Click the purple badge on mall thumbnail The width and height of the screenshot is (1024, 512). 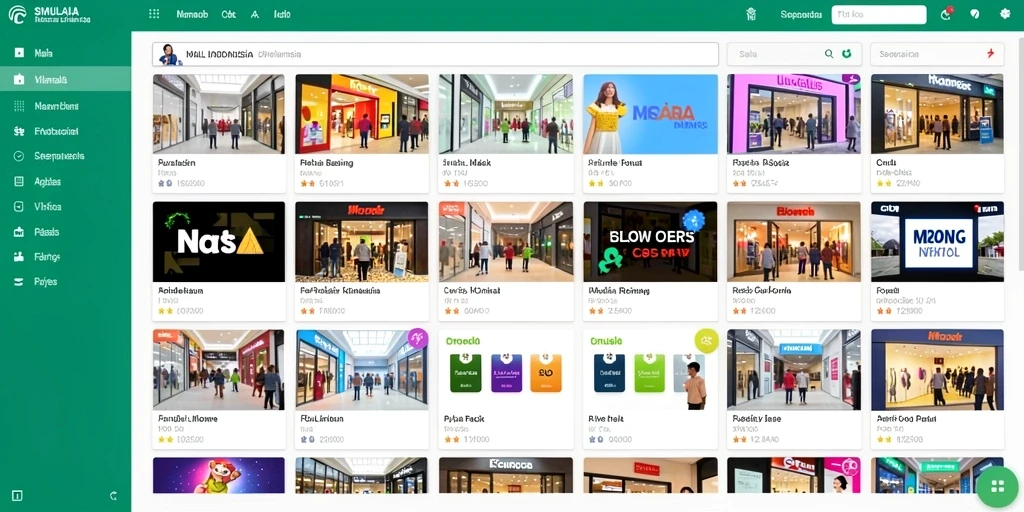click(417, 338)
